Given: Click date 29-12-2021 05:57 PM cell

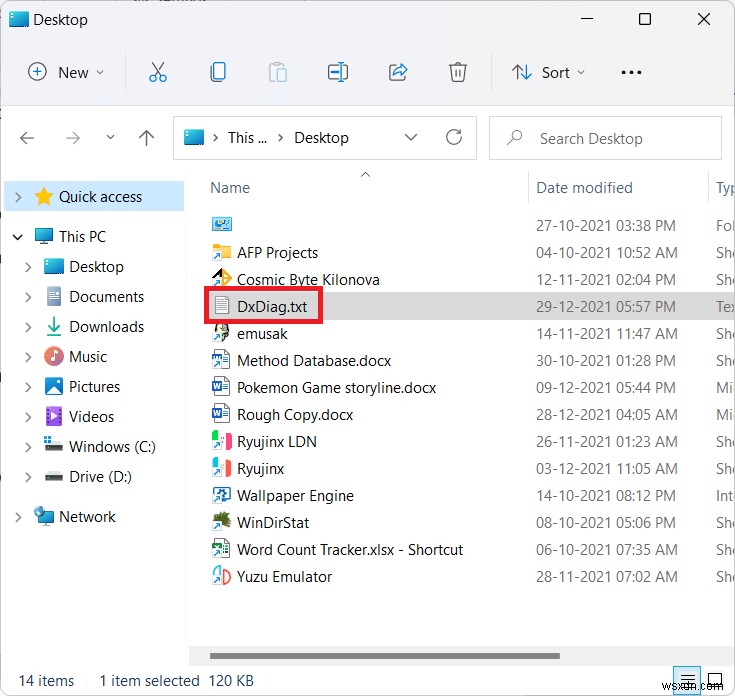Looking at the screenshot, I should click(x=606, y=307).
